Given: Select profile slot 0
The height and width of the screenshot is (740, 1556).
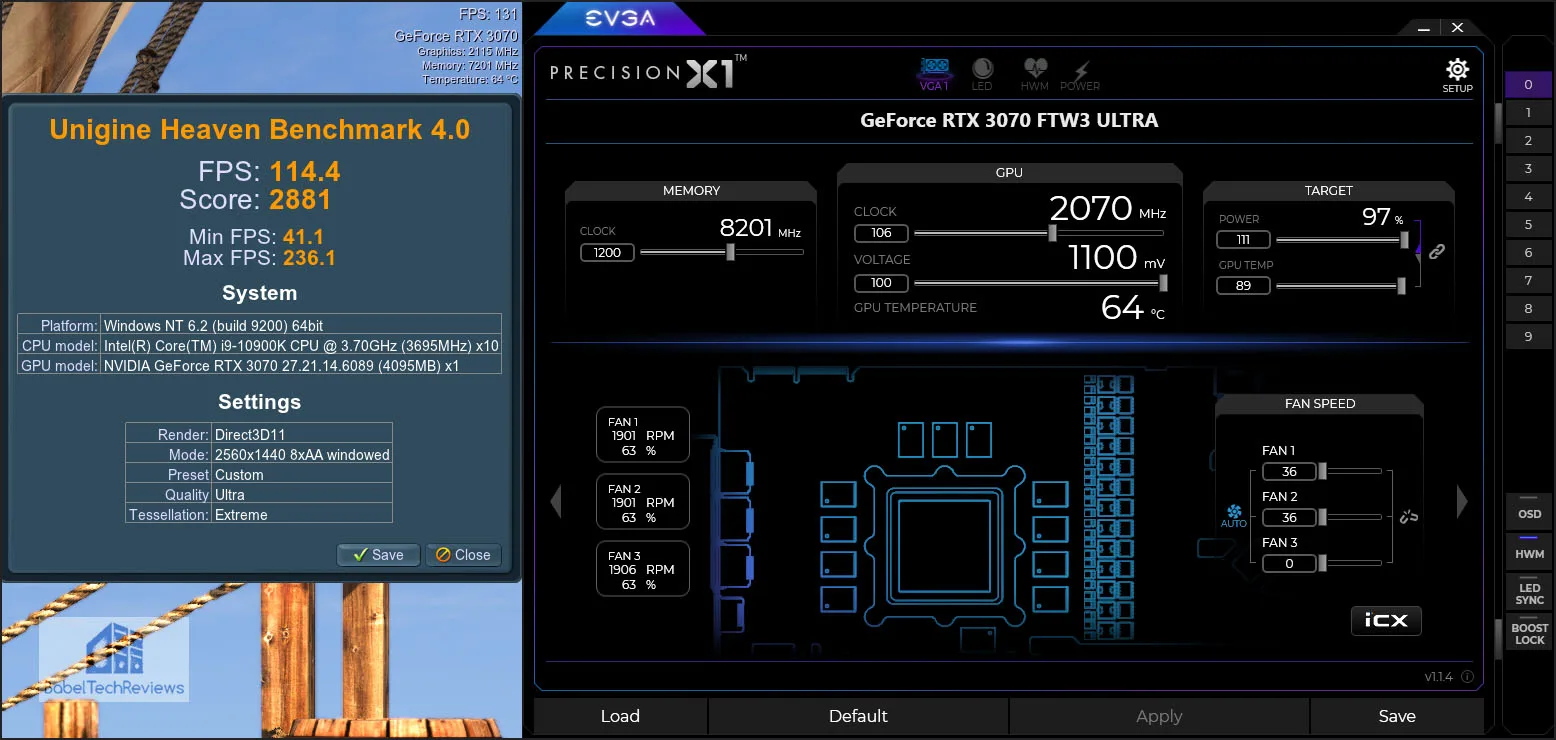Looking at the screenshot, I should point(1528,85).
